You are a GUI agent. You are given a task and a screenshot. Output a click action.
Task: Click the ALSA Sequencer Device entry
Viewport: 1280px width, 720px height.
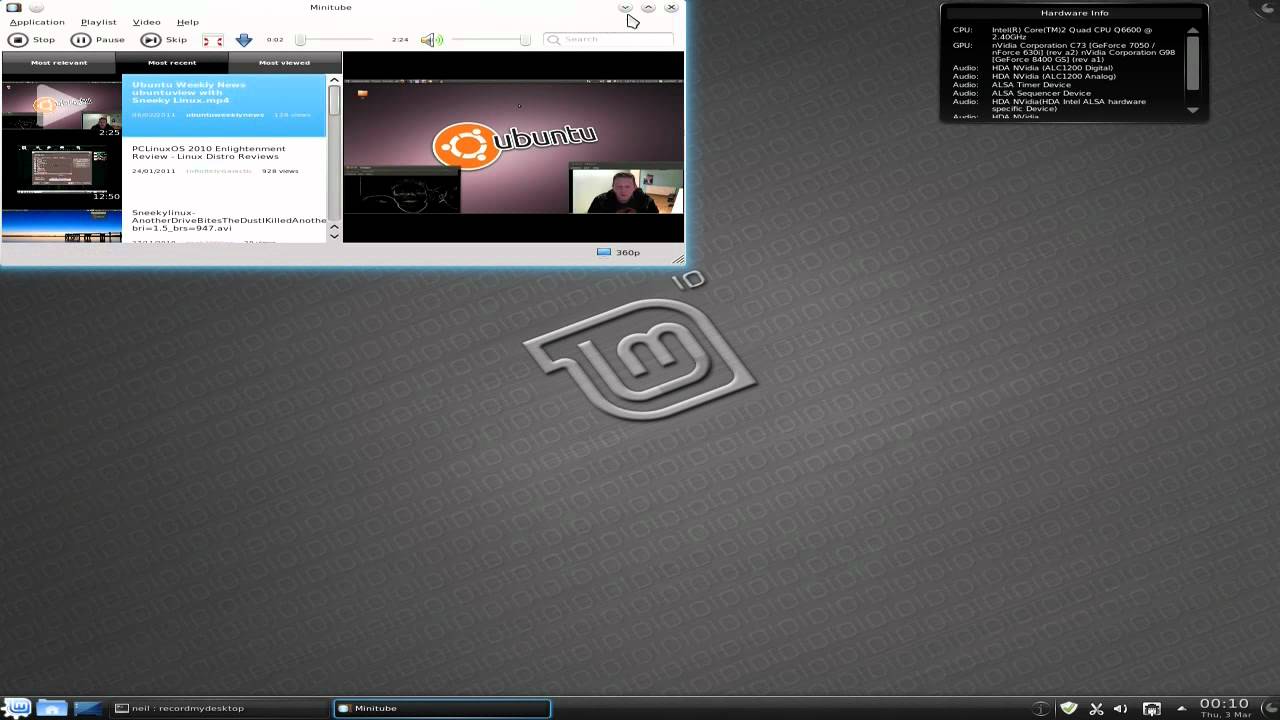1041,93
